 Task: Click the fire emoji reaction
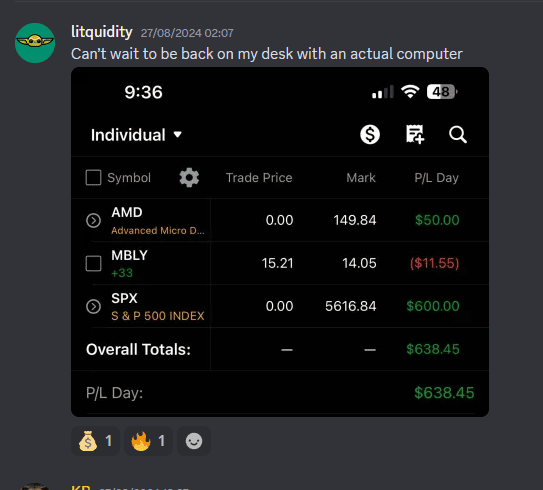click(148, 441)
